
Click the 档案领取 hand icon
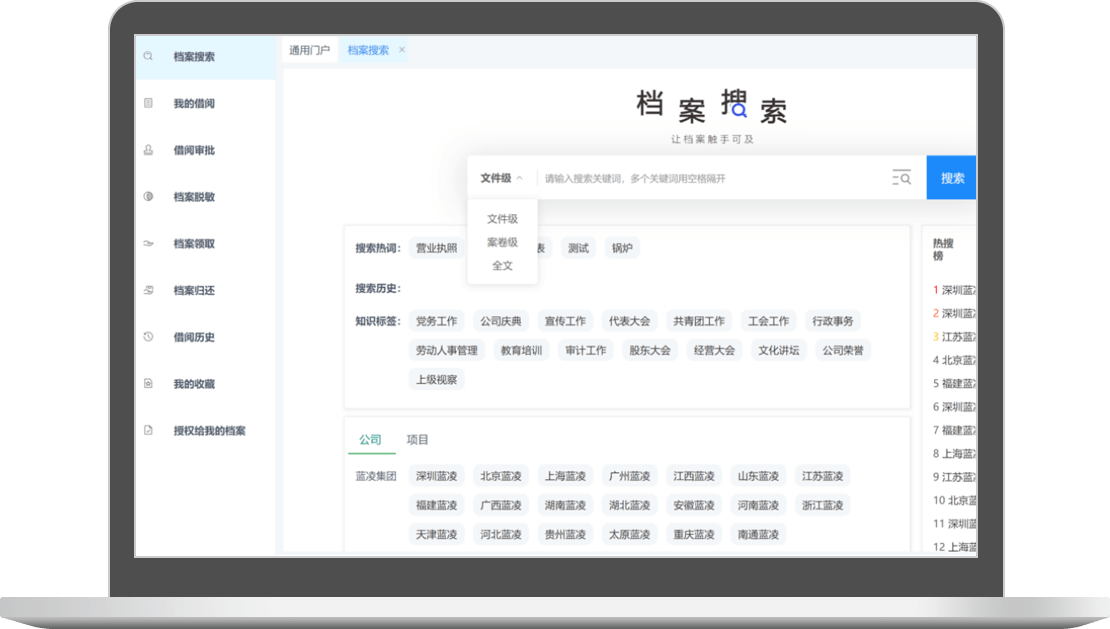(x=148, y=243)
